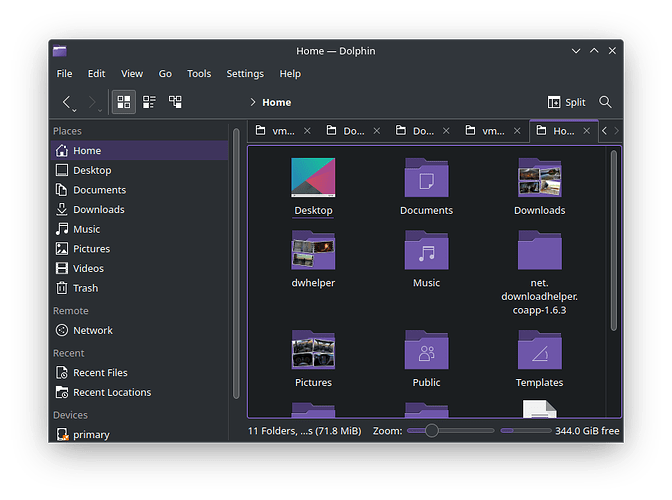Open Network under Remote
The height and width of the screenshot is (500, 672).
click(x=139, y=330)
